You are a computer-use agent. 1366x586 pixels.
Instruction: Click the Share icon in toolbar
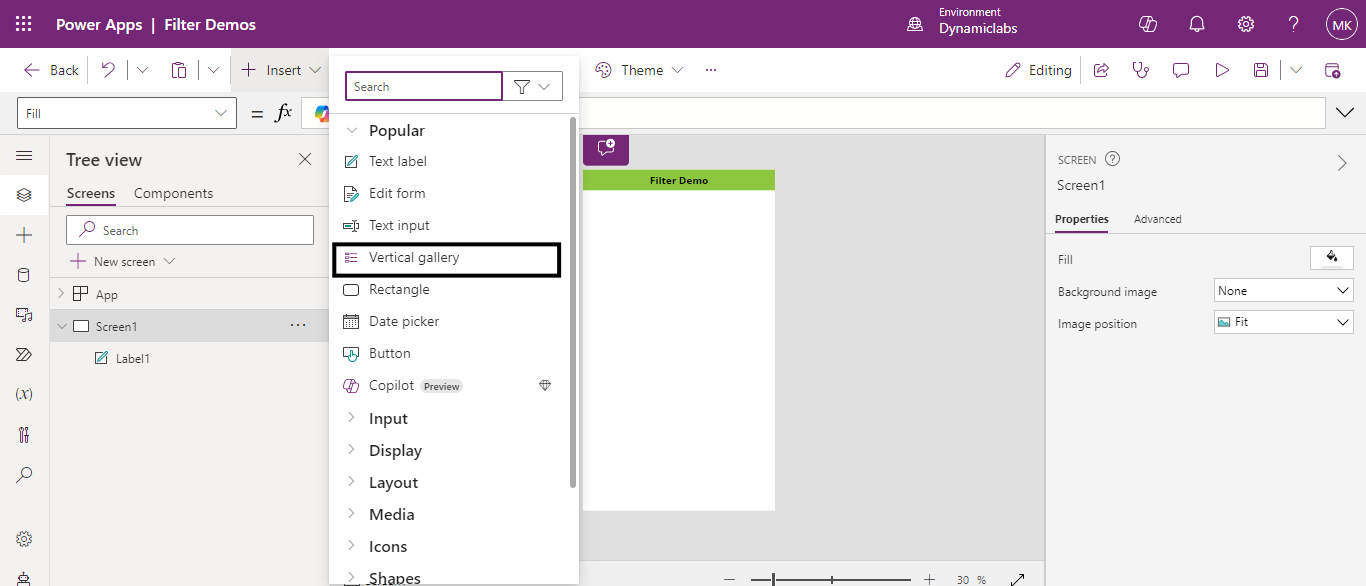pyautogui.click(x=1101, y=70)
